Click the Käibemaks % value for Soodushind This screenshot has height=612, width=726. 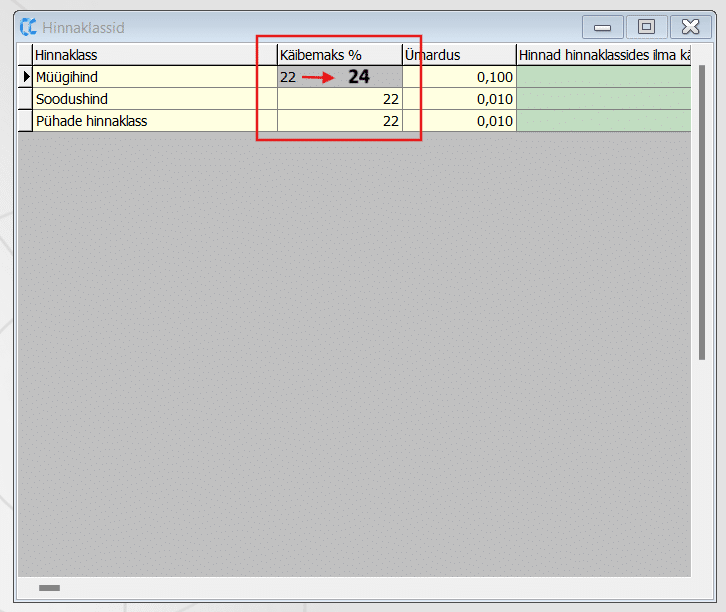click(x=339, y=99)
